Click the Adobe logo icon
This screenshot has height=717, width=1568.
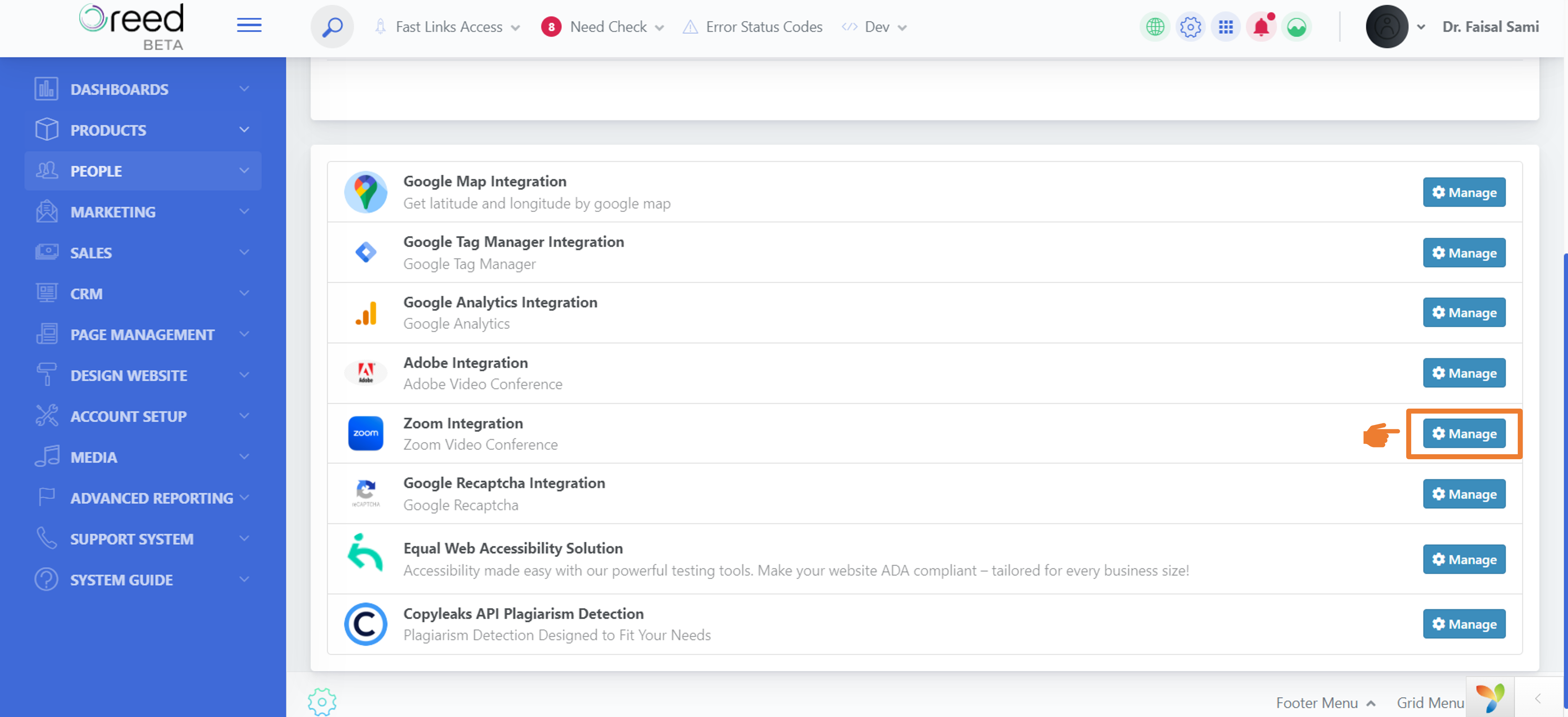(x=365, y=373)
